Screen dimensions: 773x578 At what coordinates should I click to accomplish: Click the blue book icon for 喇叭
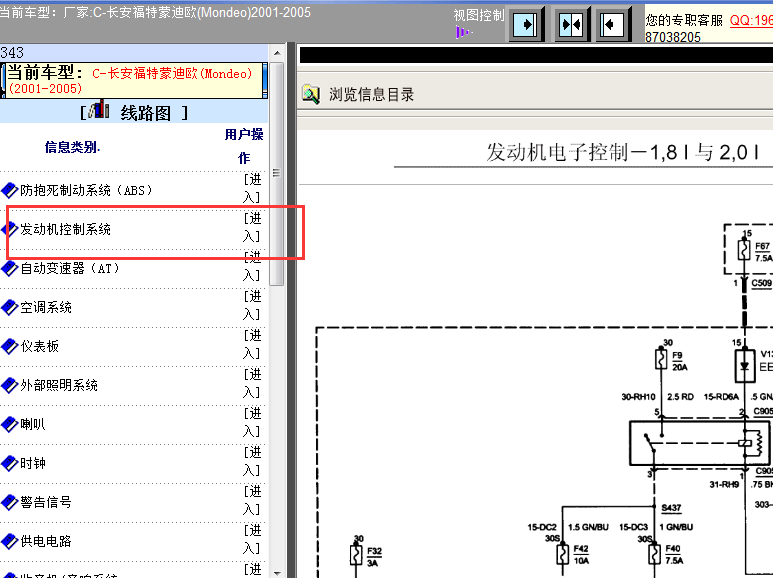(x=9, y=424)
